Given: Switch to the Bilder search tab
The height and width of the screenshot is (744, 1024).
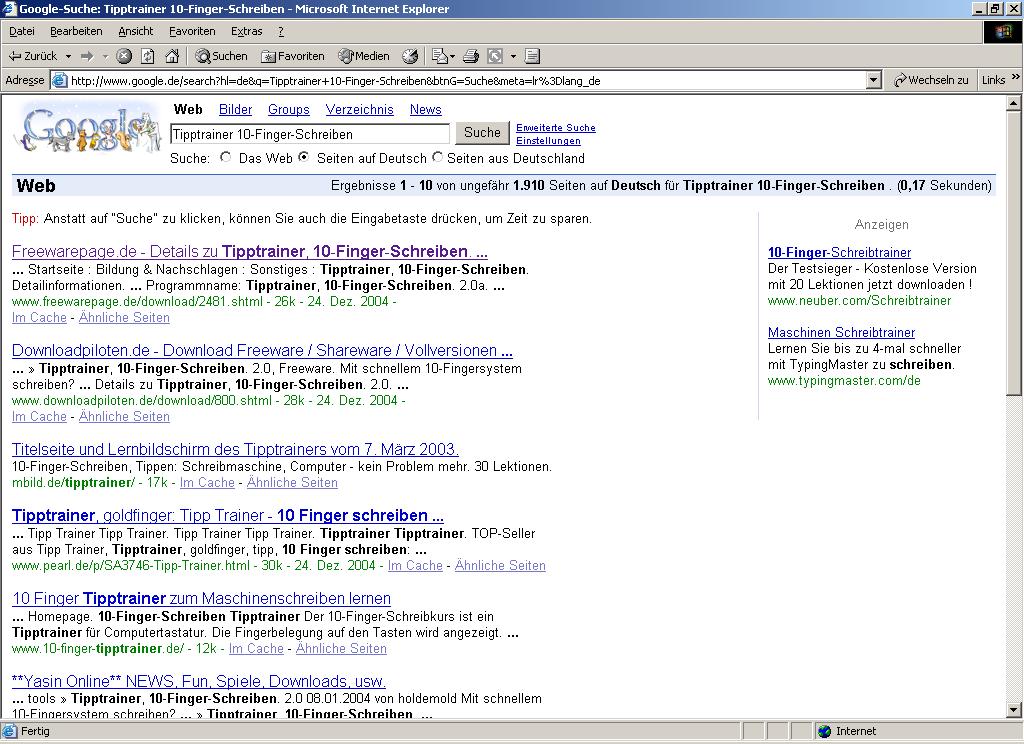Looking at the screenshot, I should tap(235, 110).
